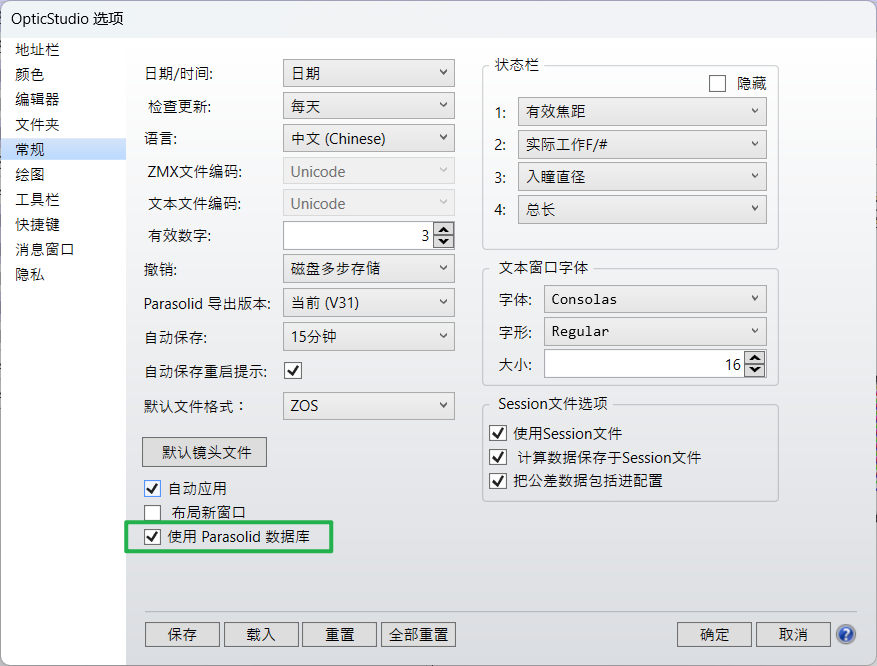Uncheck 使用Session文件 option
The height and width of the screenshot is (666, 877).
[498, 433]
